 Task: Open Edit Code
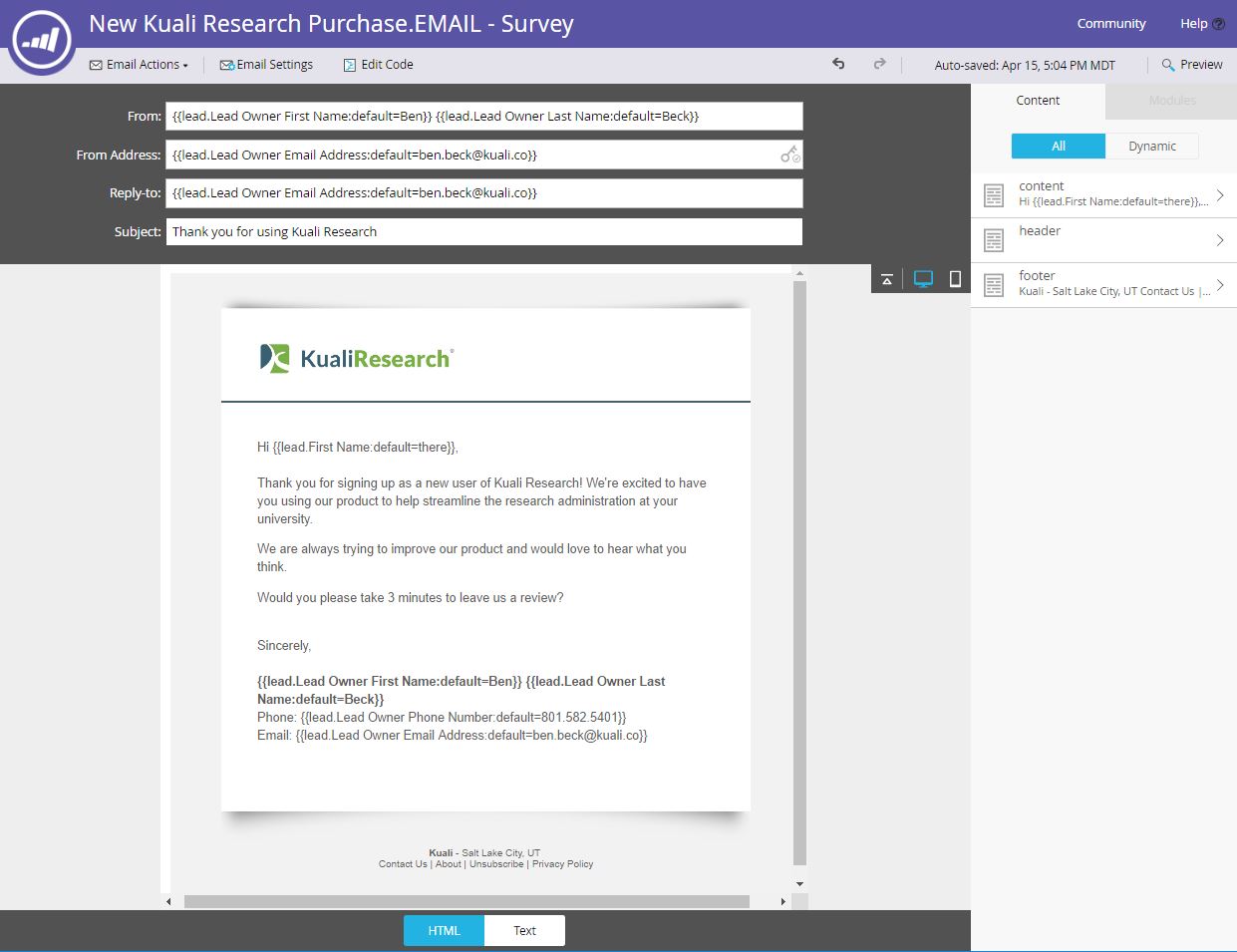[x=378, y=65]
